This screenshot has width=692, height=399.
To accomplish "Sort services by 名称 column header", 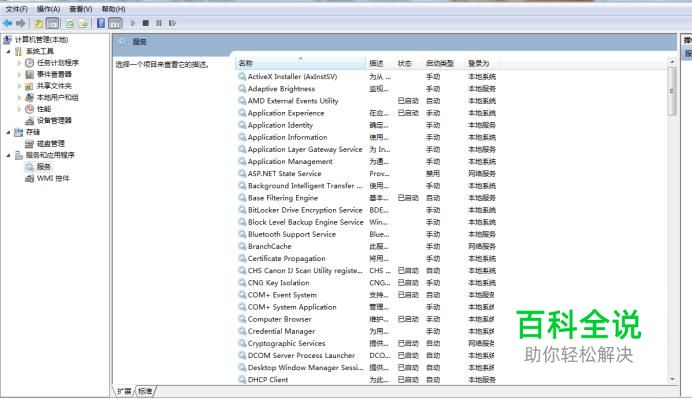I will pyautogui.click(x=300, y=64).
